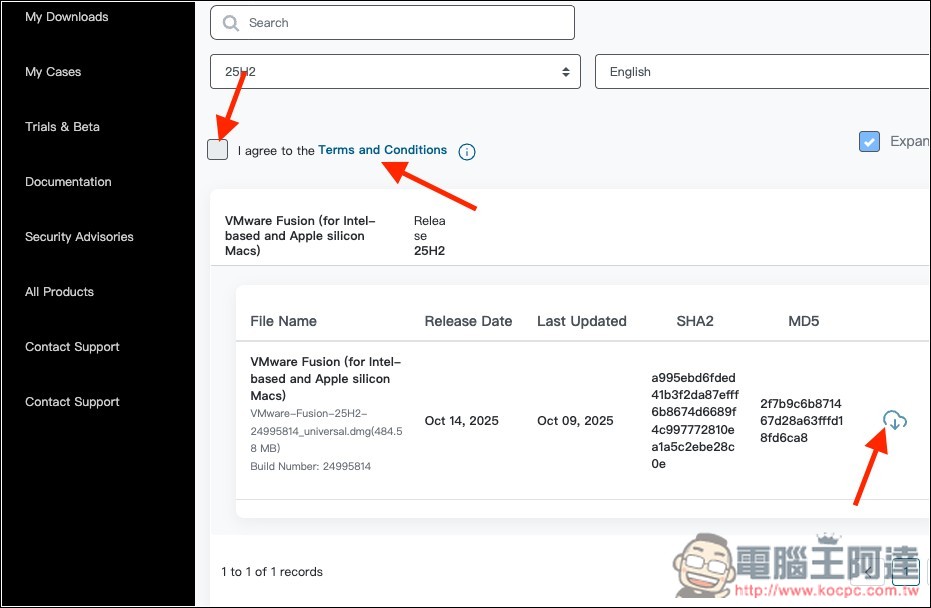Open My Cases from the sidebar

pyautogui.click(x=53, y=72)
